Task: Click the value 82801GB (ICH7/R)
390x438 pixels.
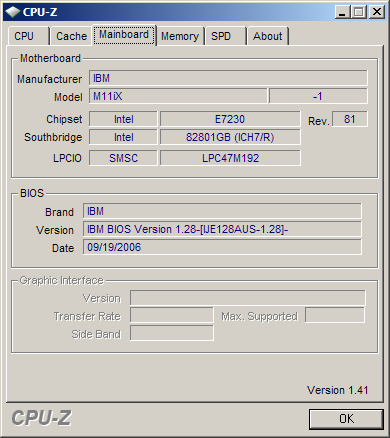Action: point(230,137)
